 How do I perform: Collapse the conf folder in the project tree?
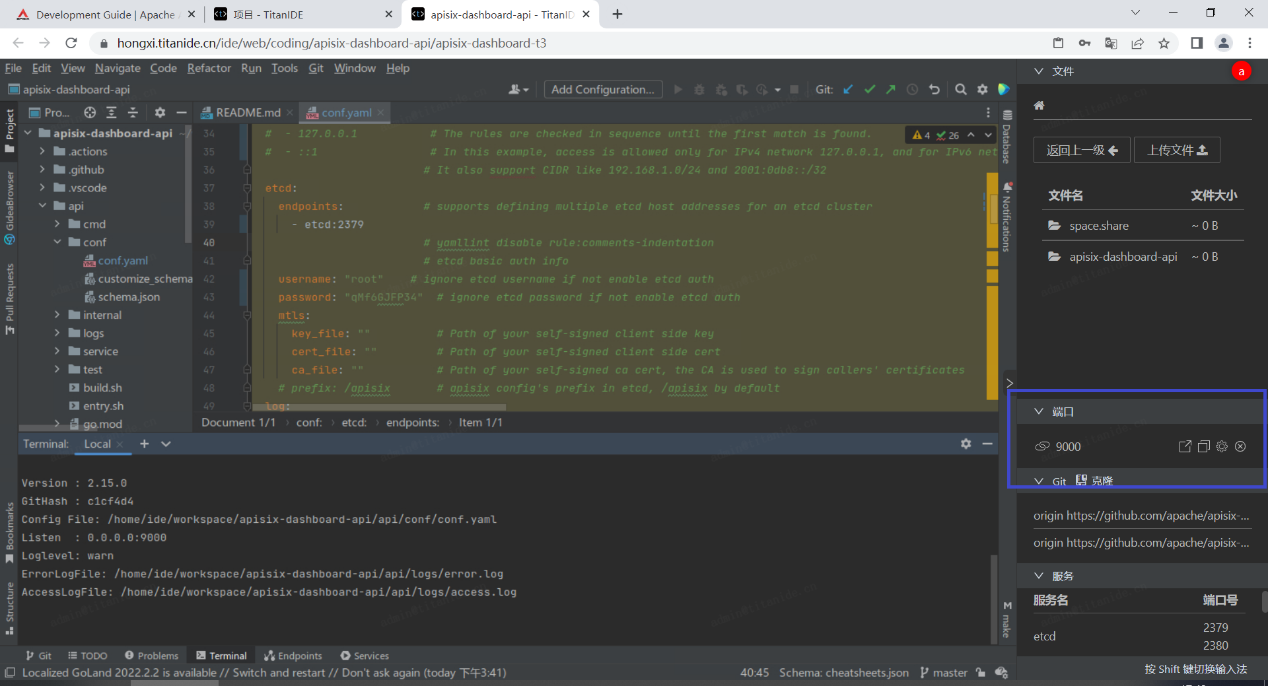(x=58, y=242)
